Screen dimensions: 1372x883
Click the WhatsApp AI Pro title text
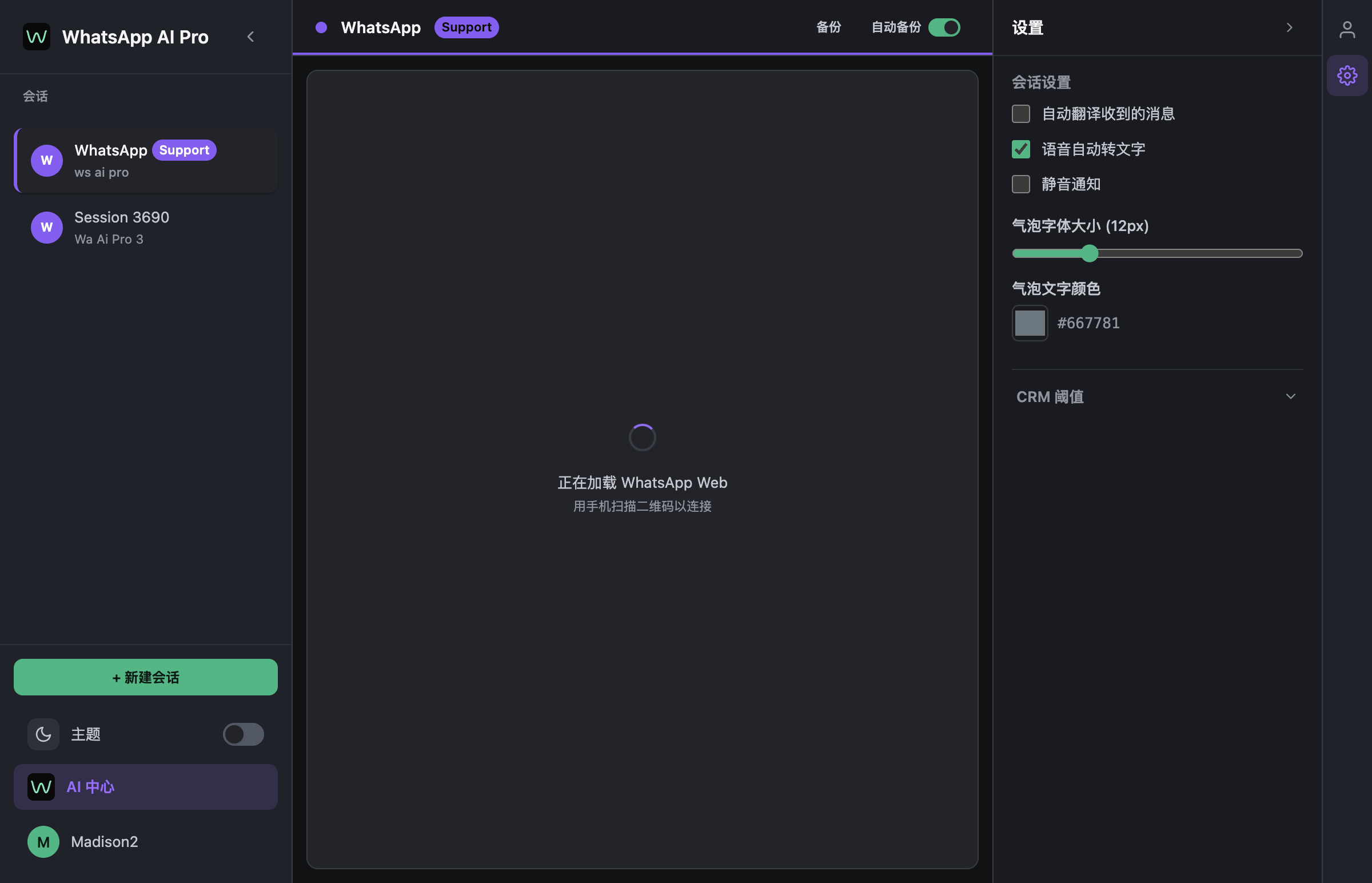pos(135,37)
